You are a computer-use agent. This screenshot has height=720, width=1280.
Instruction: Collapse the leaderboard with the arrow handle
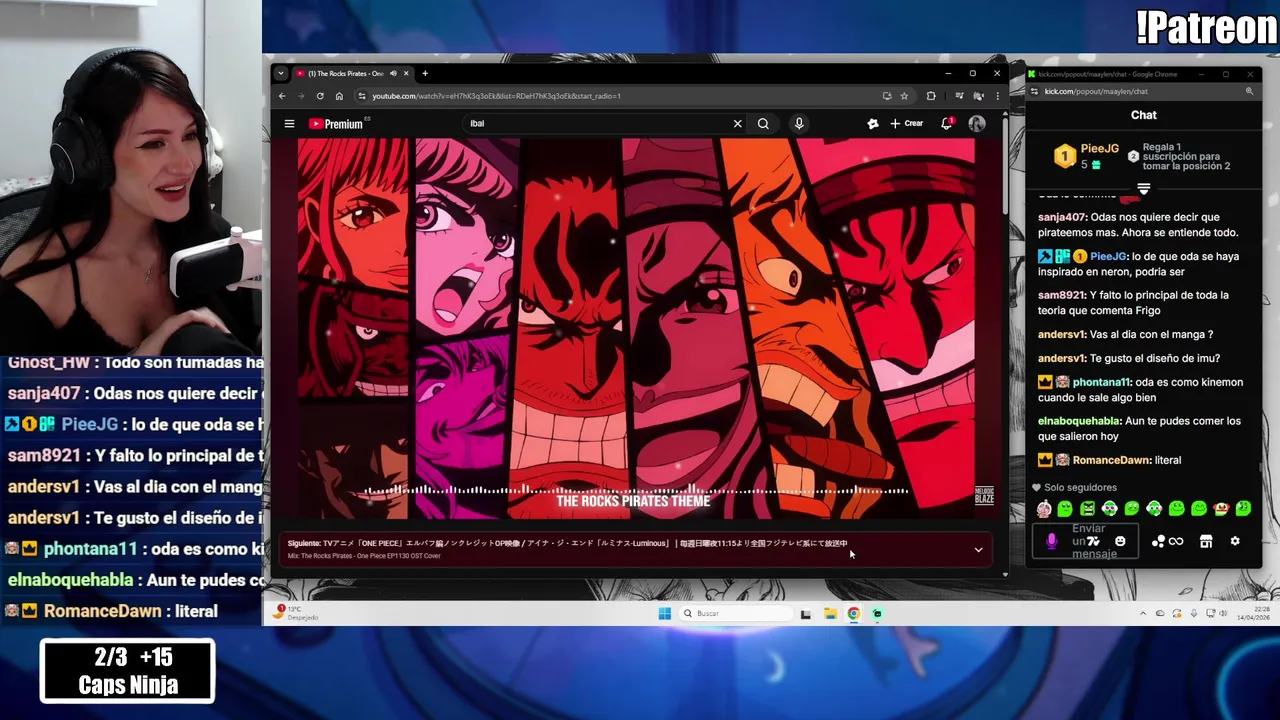click(x=1143, y=188)
